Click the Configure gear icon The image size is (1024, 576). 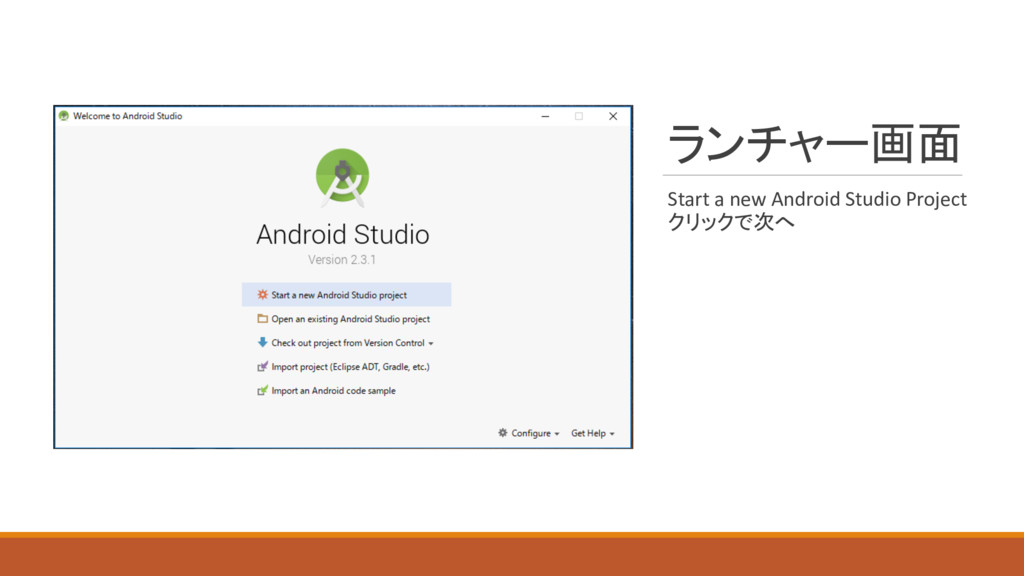coord(502,432)
